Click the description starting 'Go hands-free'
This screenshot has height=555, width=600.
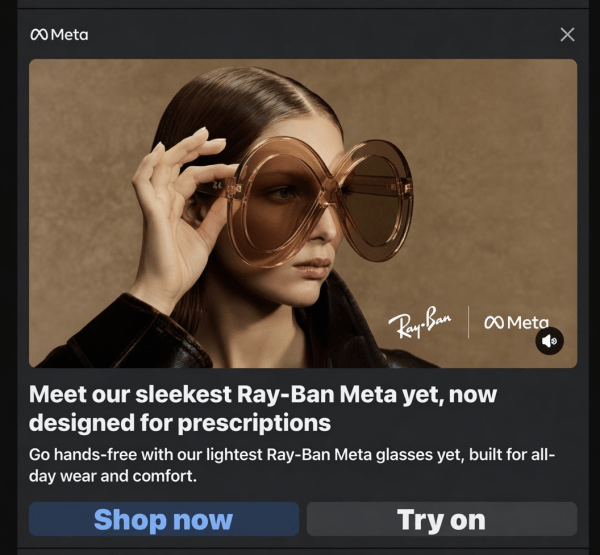[x=292, y=465]
